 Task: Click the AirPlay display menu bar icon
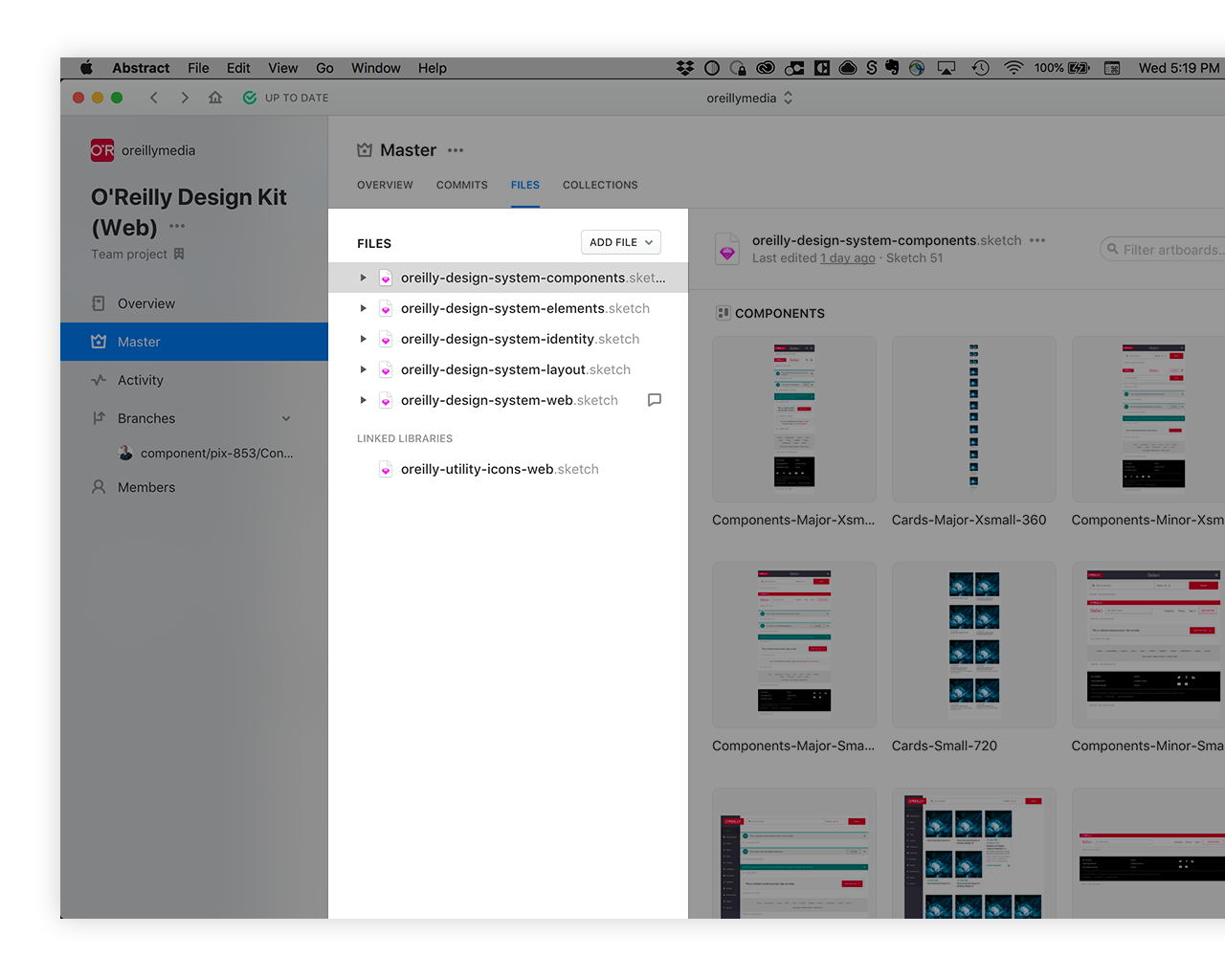947,68
